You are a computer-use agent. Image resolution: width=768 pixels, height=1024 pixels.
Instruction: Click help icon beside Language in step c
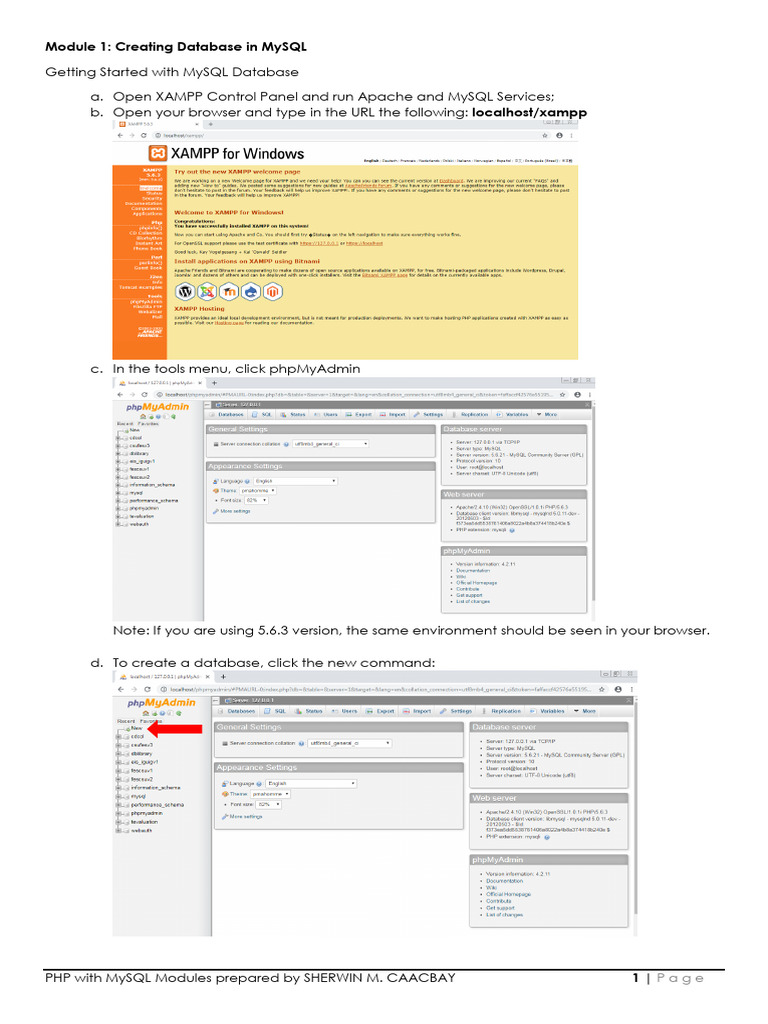coord(248,481)
